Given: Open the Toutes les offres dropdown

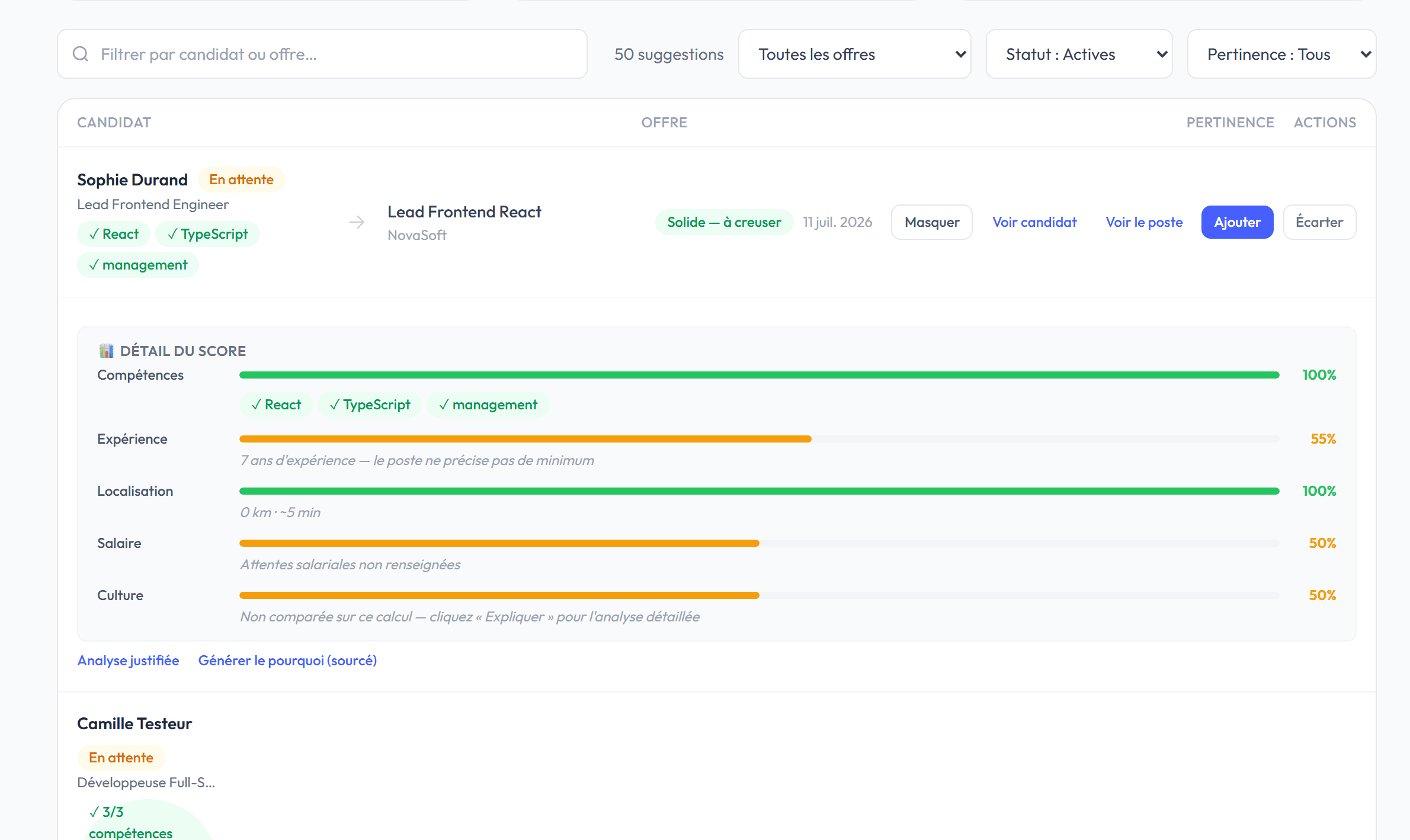Looking at the screenshot, I should point(854,54).
